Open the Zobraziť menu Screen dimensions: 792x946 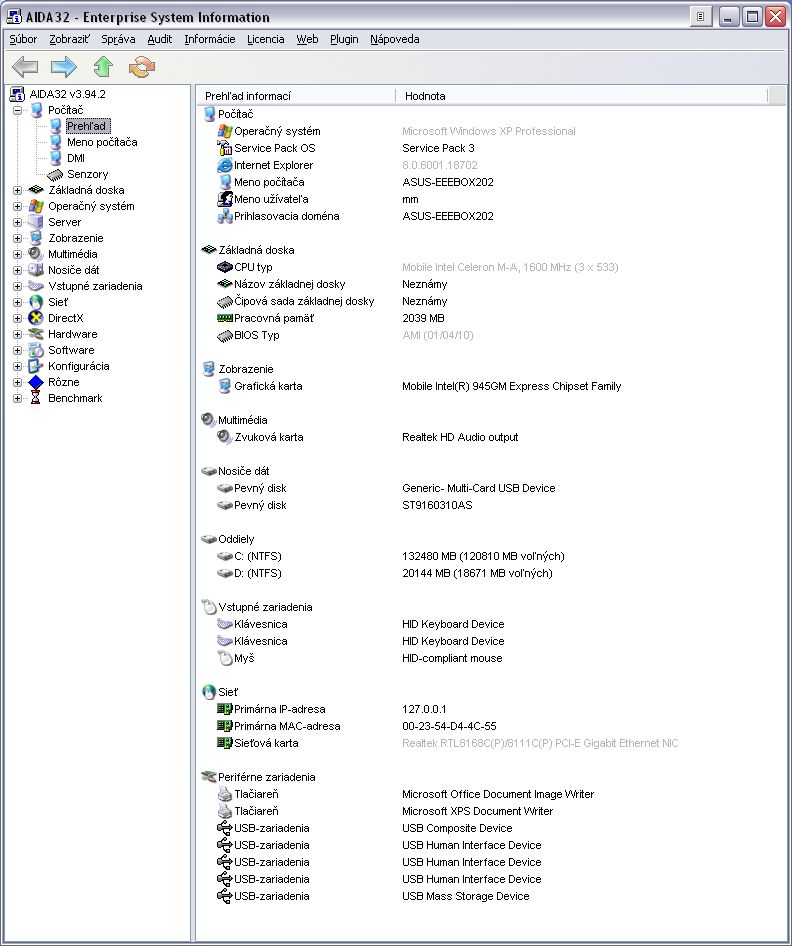coord(69,39)
